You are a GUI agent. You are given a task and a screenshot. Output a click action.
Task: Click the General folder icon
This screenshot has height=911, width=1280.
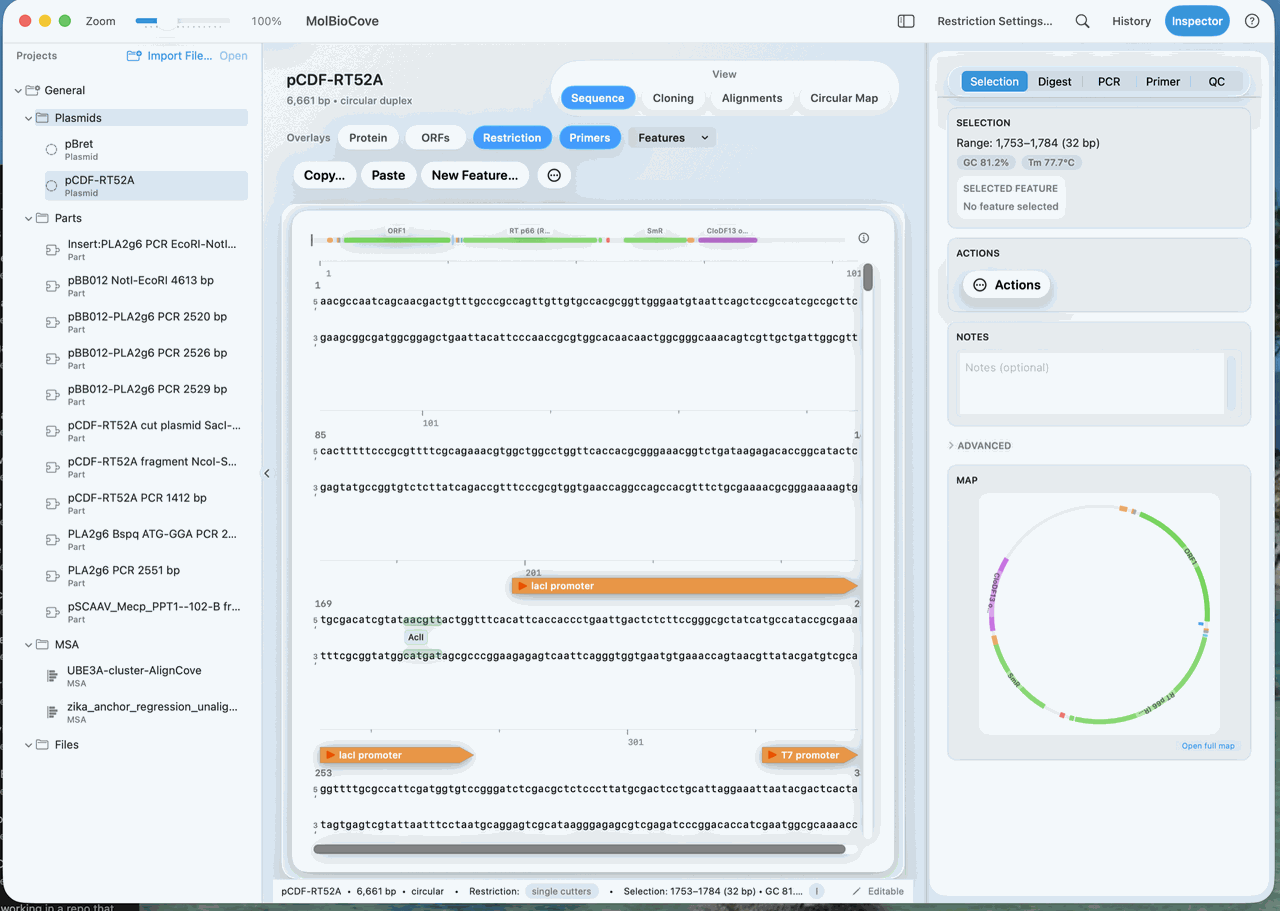33,90
